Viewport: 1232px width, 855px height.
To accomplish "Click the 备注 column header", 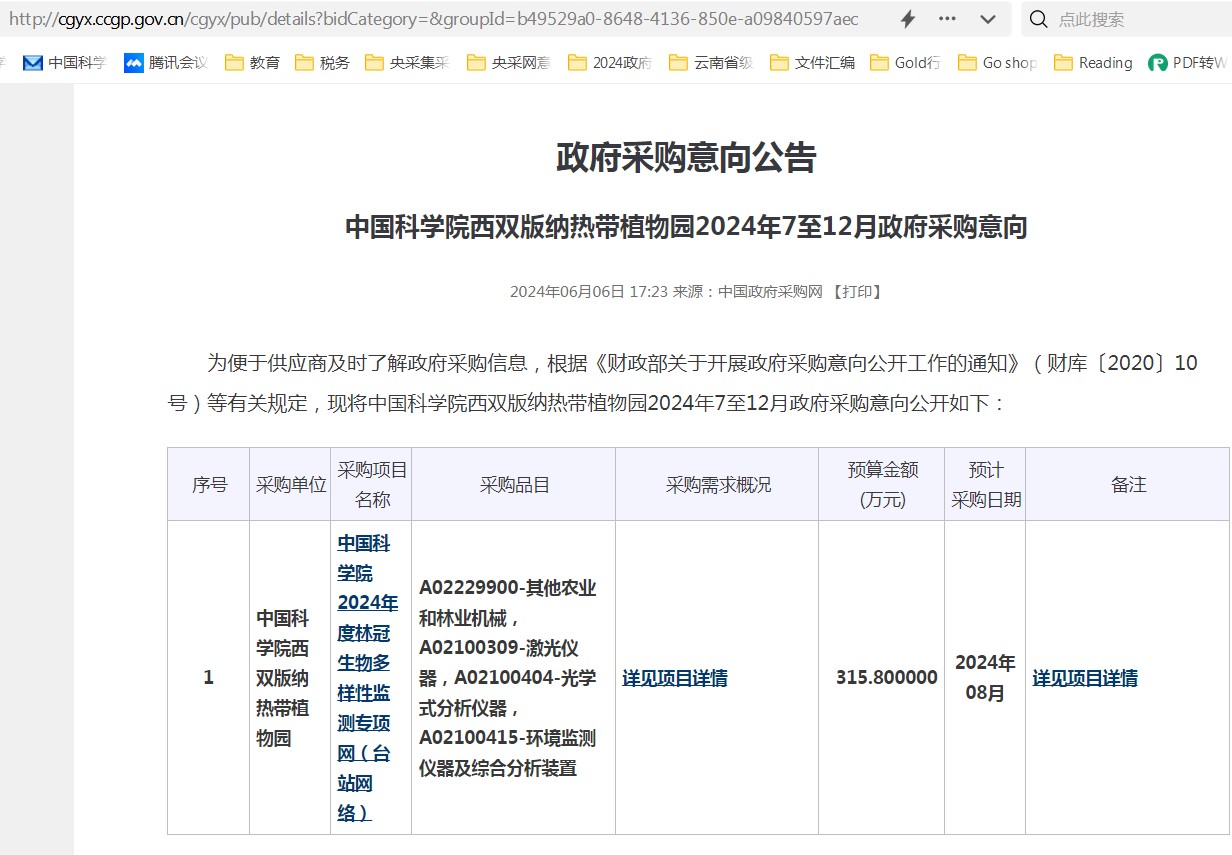I will coord(1128,485).
